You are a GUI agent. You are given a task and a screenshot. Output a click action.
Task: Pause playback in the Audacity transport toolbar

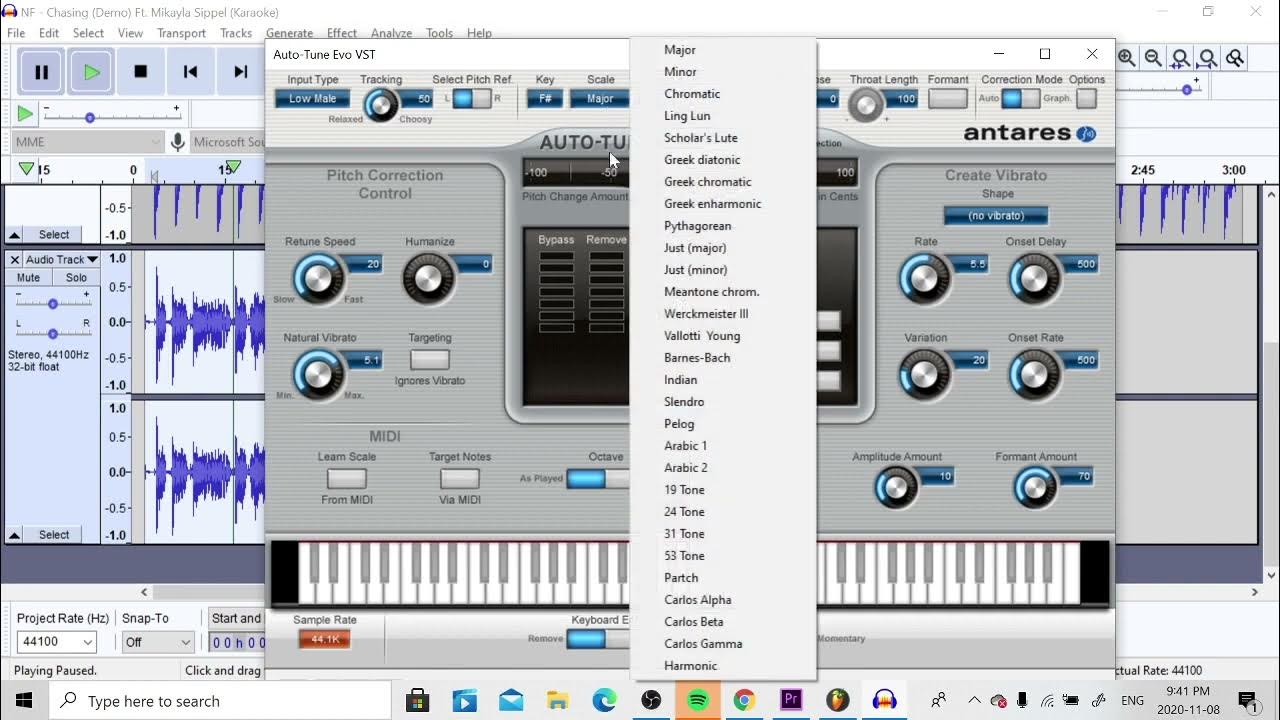[41, 72]
